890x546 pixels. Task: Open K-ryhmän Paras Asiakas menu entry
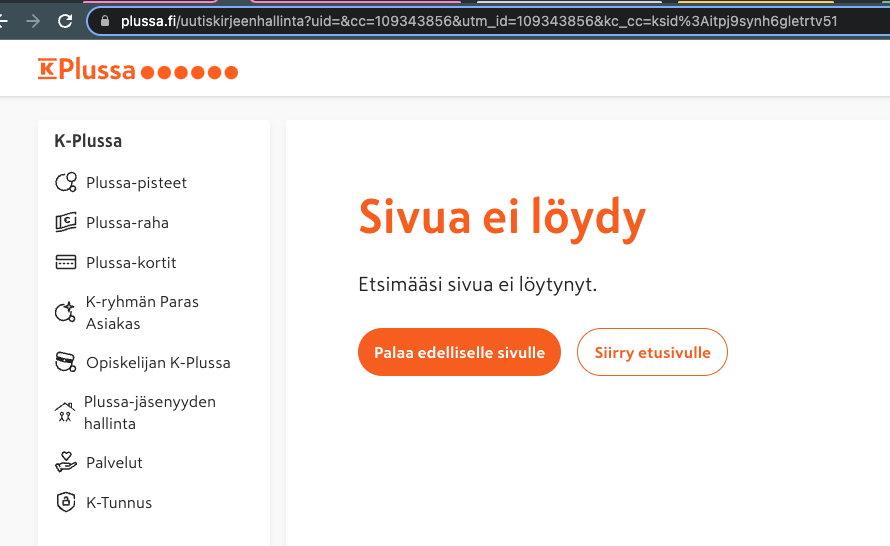142,312
